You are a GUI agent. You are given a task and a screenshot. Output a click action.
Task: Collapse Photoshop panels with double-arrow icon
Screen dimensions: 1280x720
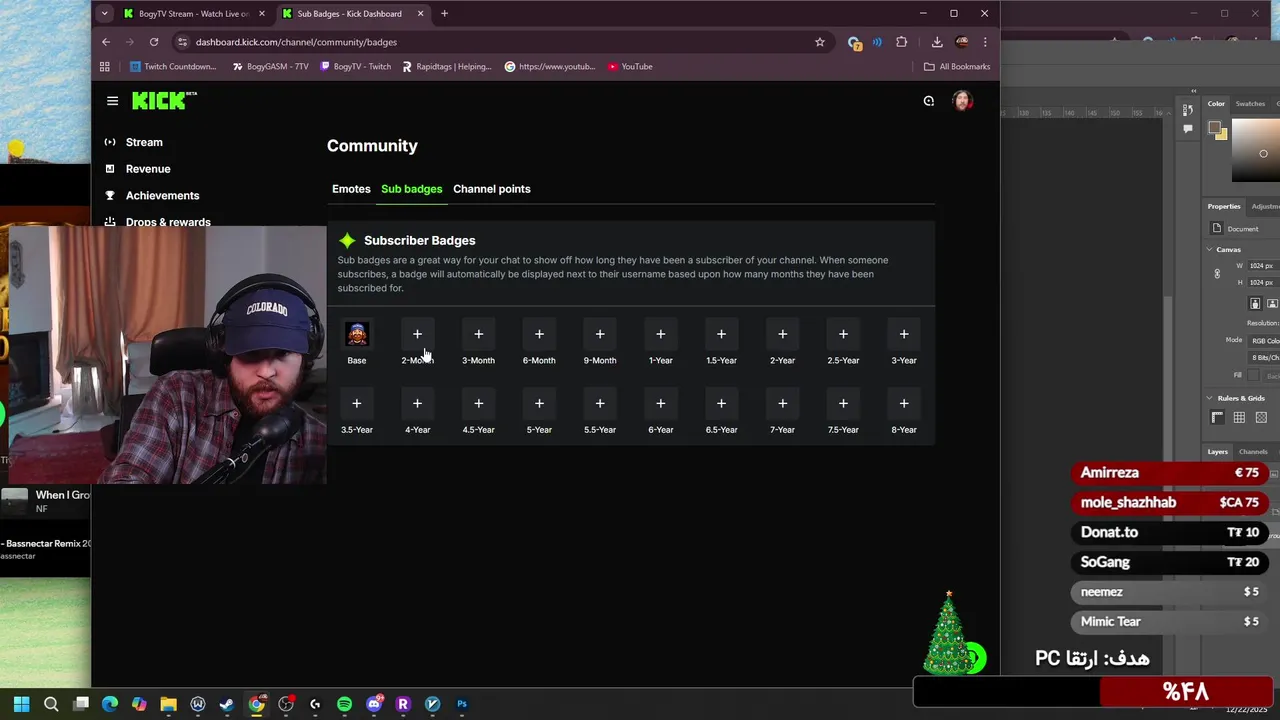click(1193, 91)
